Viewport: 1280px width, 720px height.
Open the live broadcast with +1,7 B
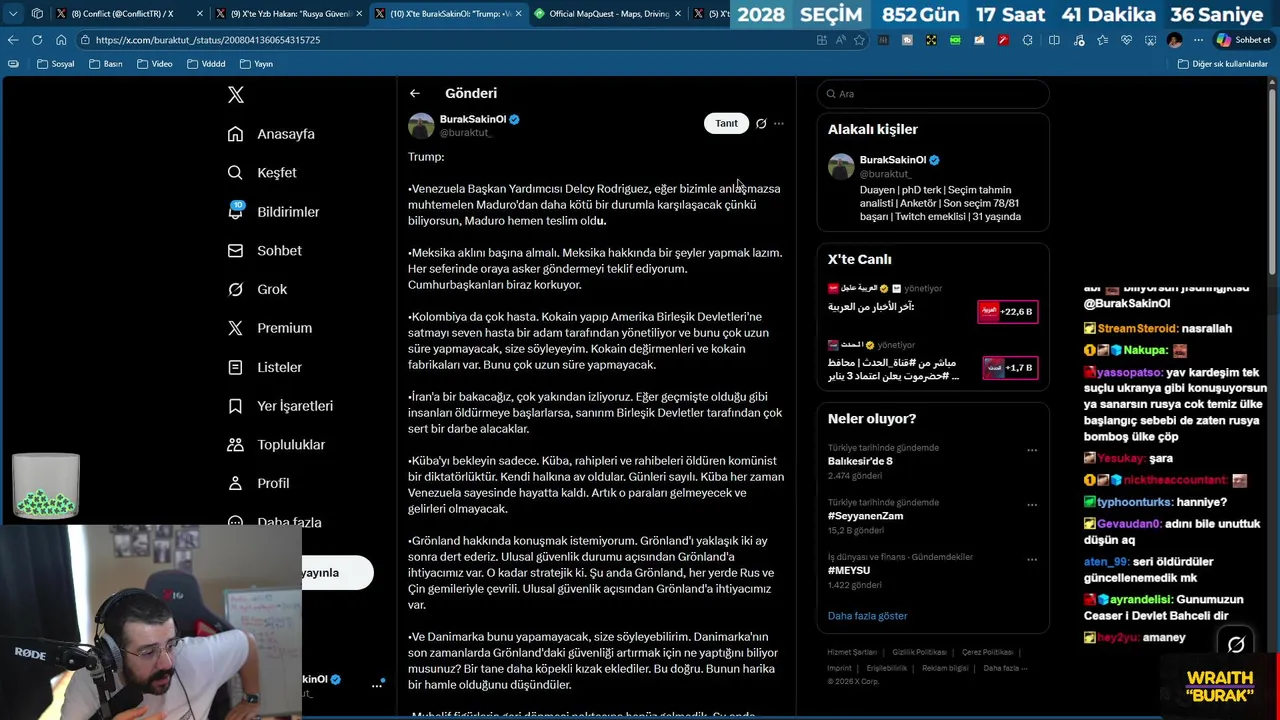[x=932, y=360]
